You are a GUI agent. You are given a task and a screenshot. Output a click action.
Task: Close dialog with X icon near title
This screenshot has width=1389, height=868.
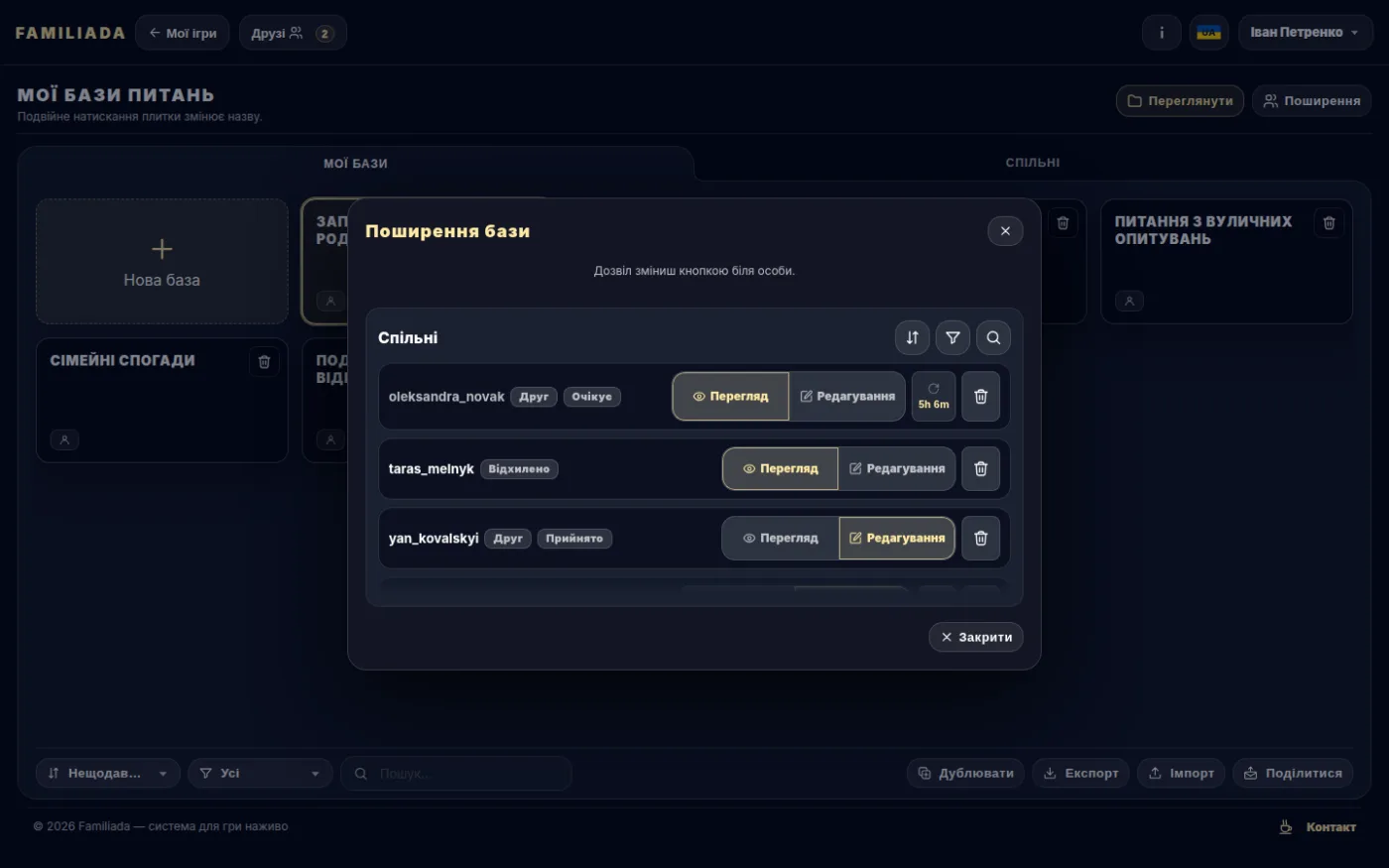point(1005,231)
